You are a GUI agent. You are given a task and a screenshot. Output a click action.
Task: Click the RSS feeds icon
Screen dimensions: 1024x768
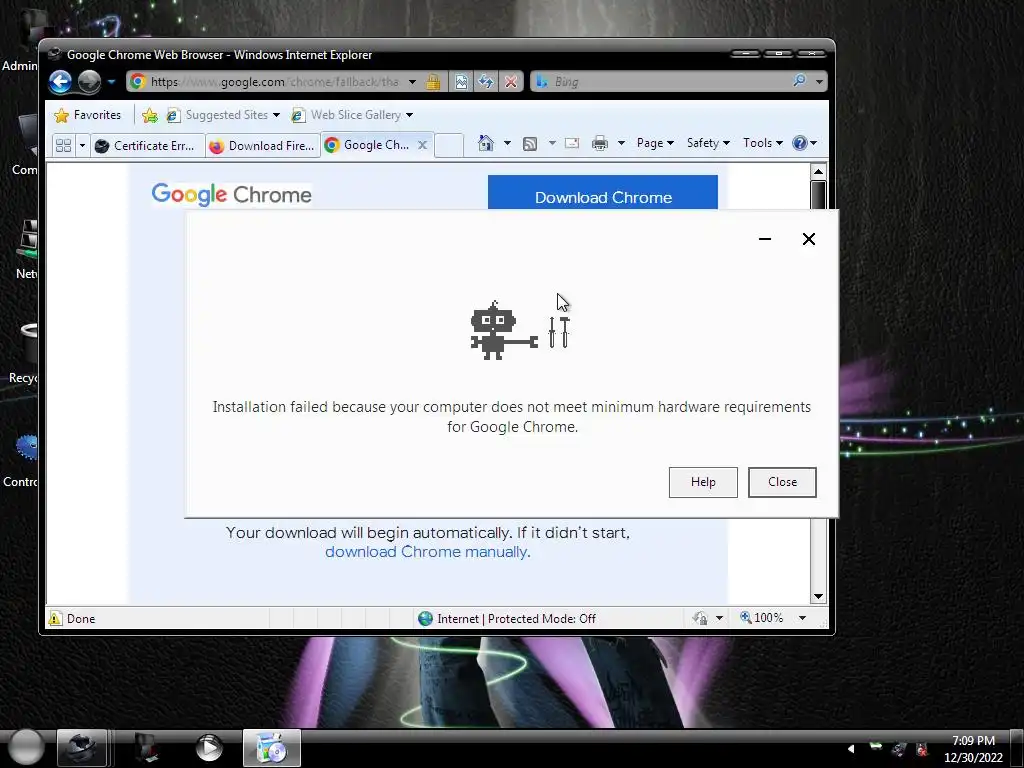530,144
